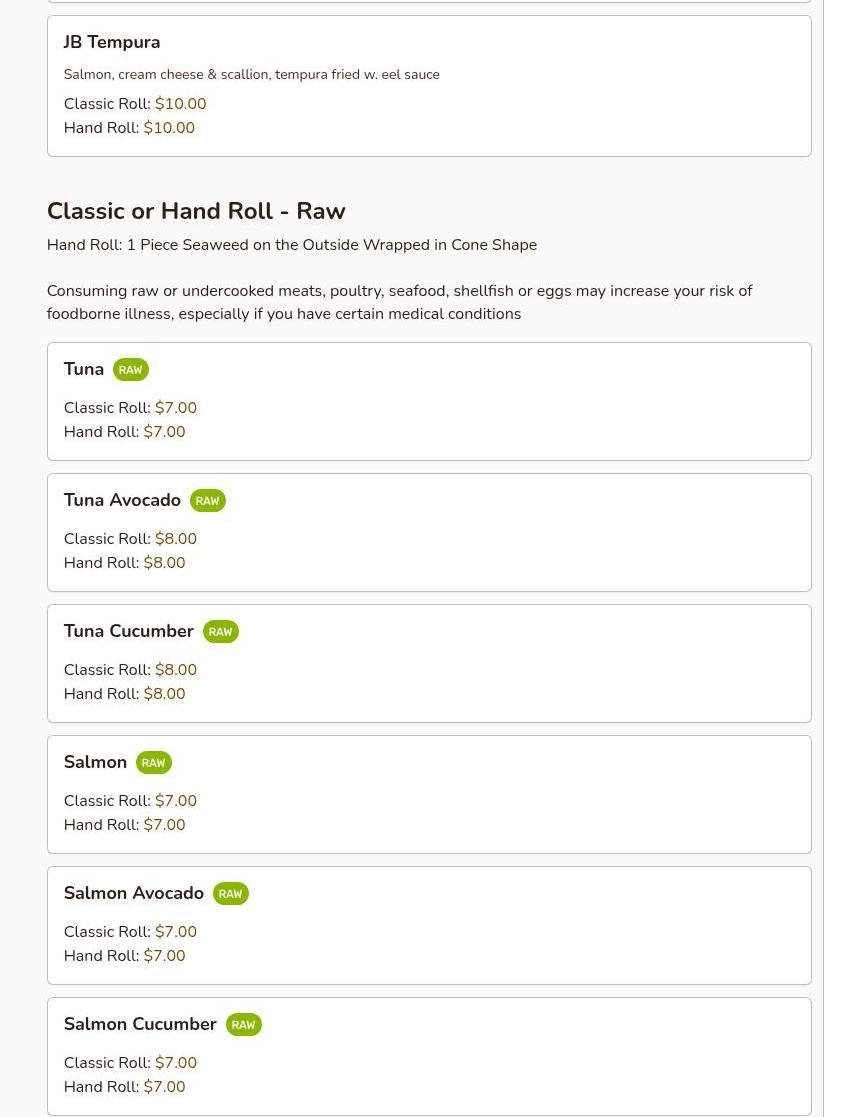Click the Salmon Cucumber item name

point(140,1024)
